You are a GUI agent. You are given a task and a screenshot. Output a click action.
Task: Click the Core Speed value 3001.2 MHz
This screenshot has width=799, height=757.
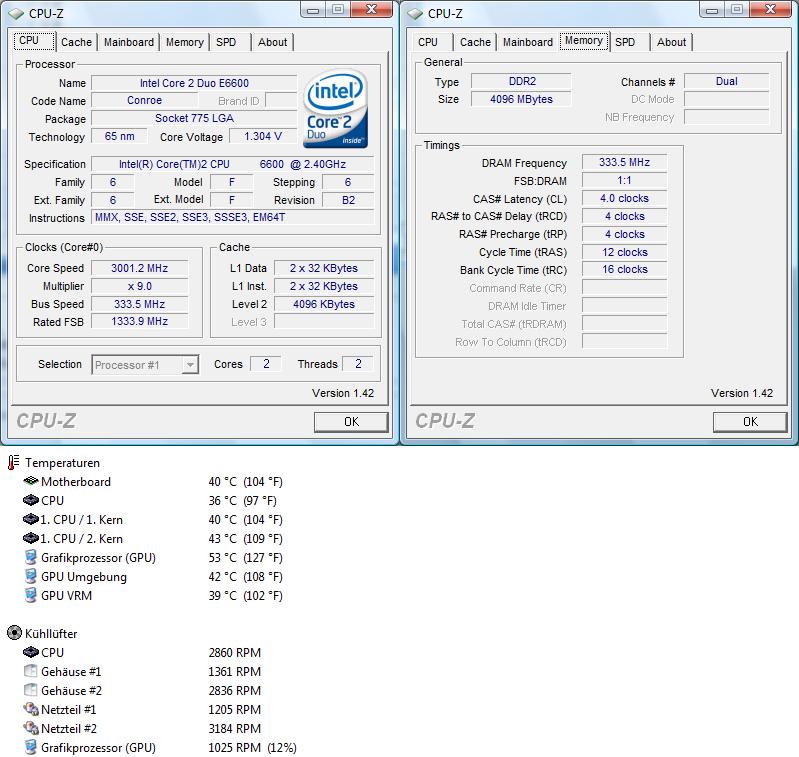pos(140,268)
